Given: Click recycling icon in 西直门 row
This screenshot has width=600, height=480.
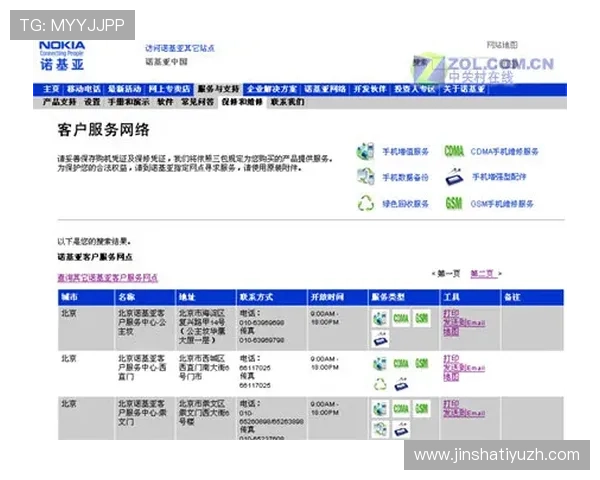Looking at the screenshot, I should tap(380, 384).
